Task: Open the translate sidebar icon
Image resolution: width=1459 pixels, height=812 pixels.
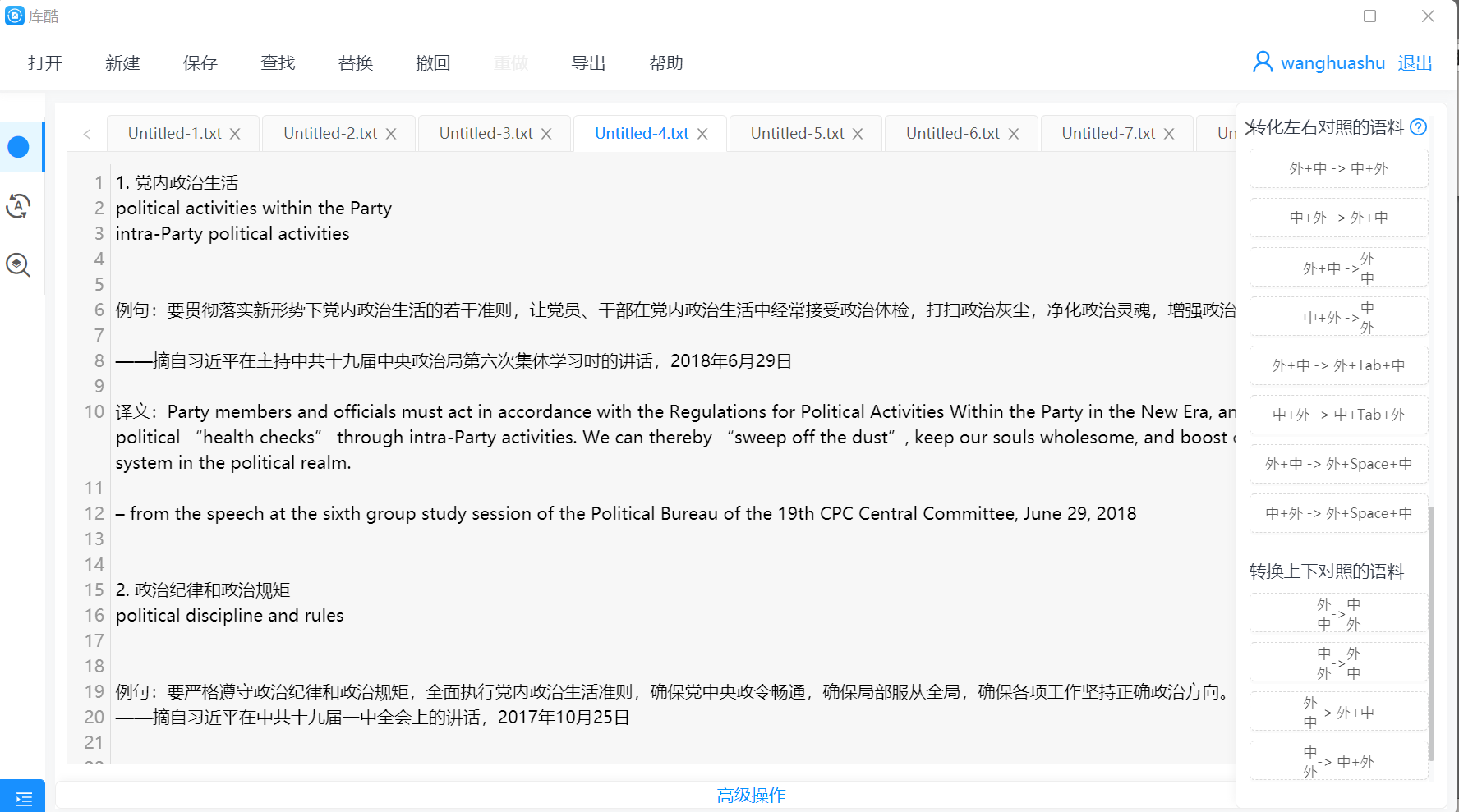Action: [18, 206]
